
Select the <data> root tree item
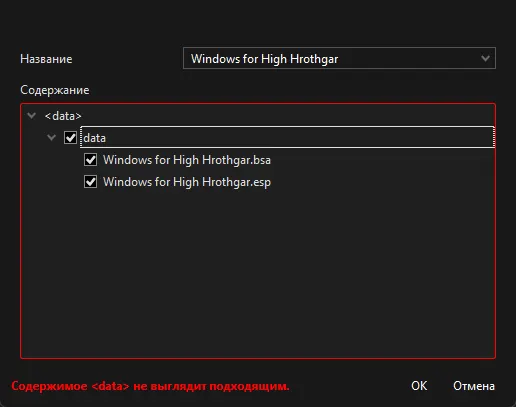coord(63,116)
